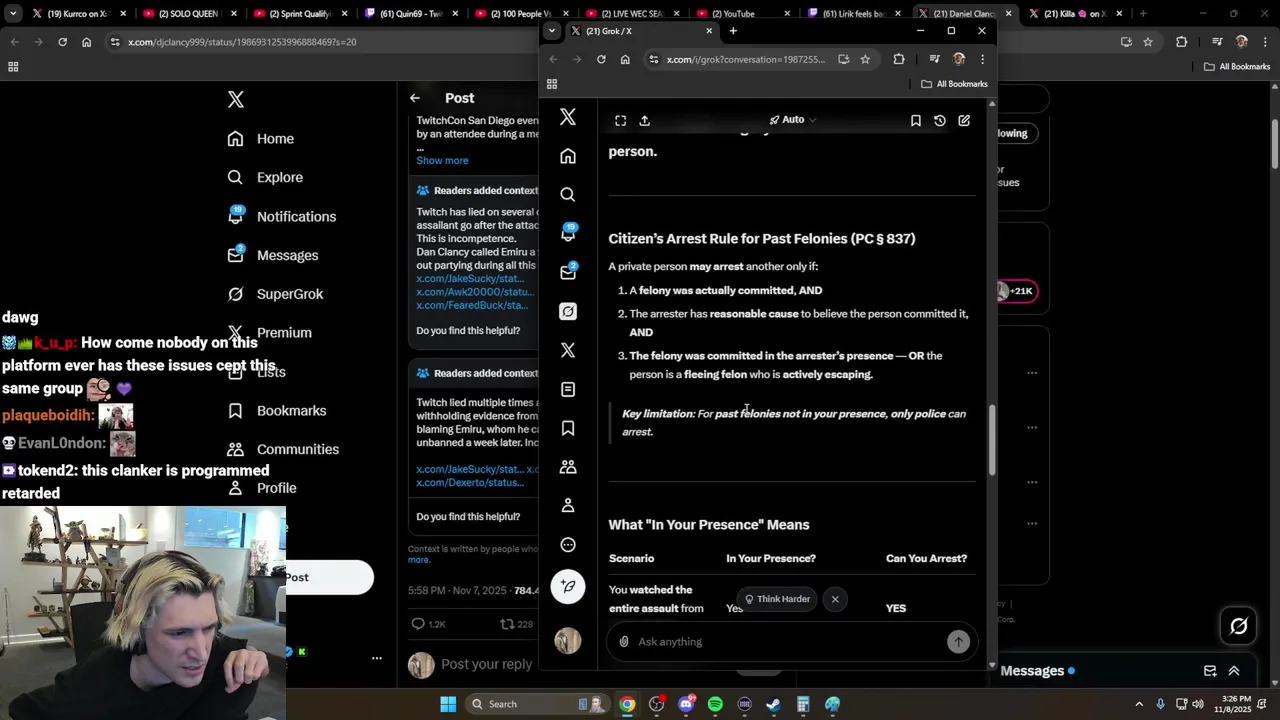
Task: Open SuperGrok in X left navigation
Action: tap(275, 294)
